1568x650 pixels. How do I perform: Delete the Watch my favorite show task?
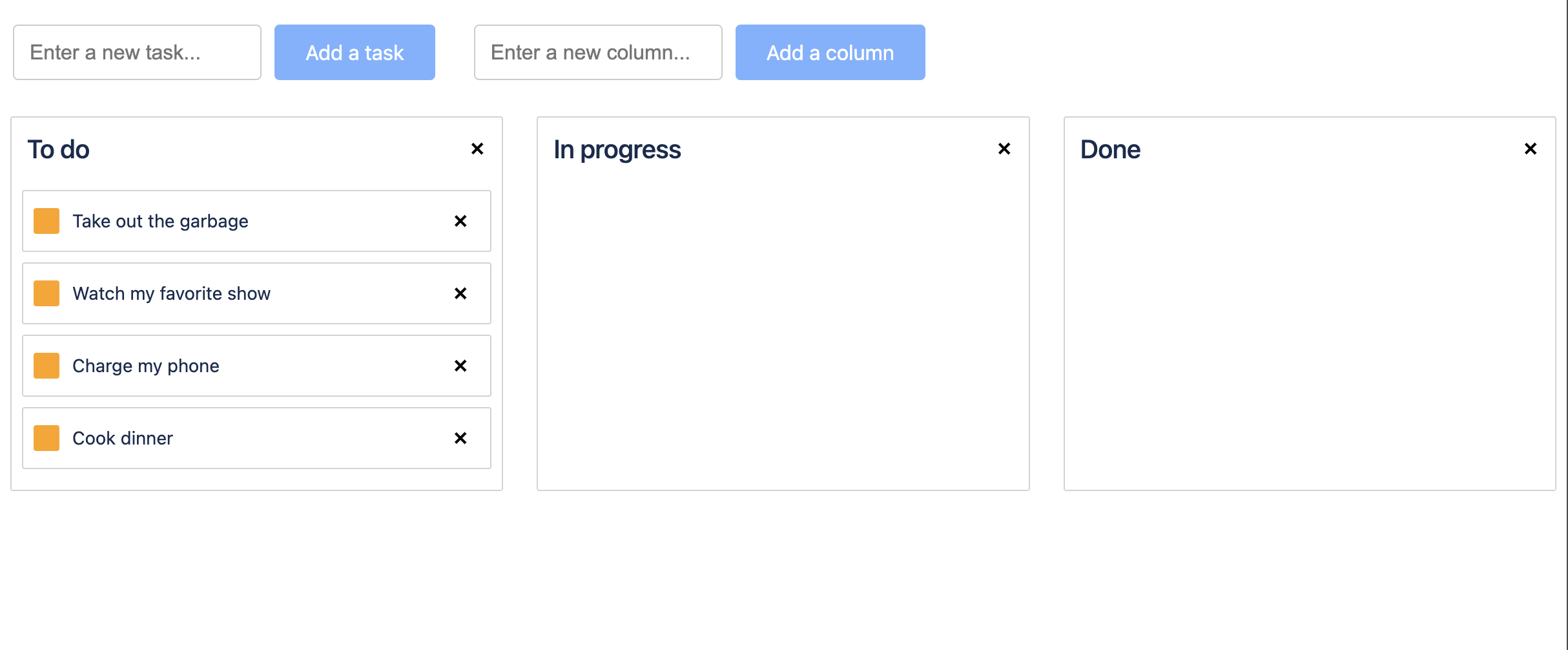[460, 294]
